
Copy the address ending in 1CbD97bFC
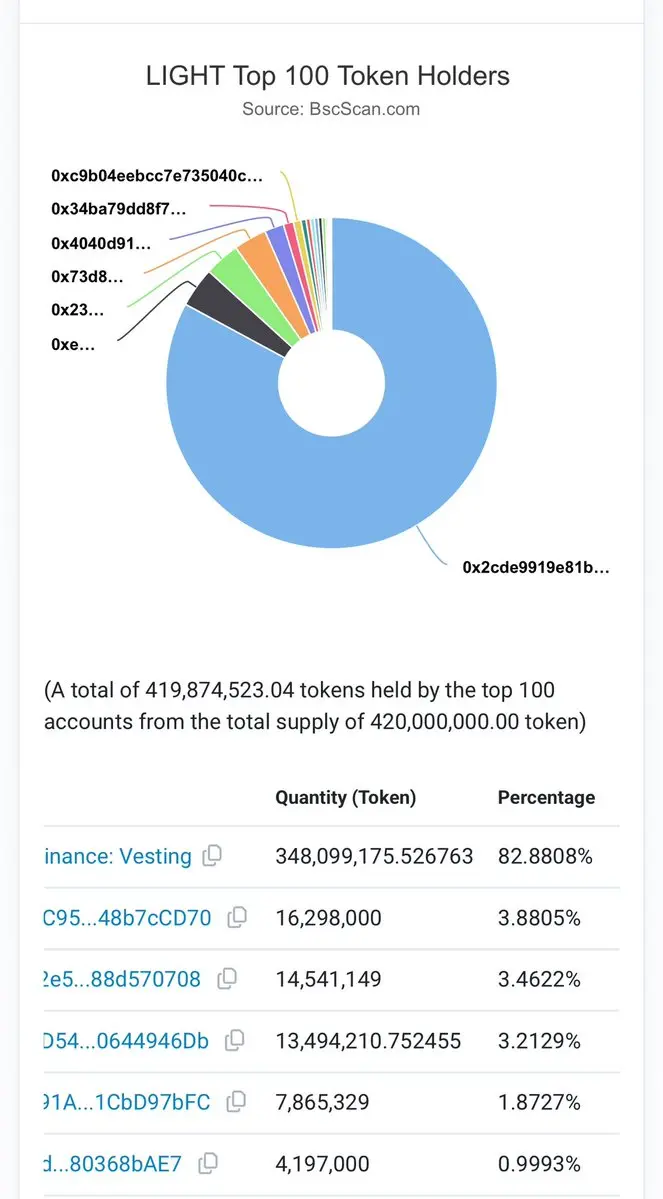pyautogui.click(x=236, y=1102)
